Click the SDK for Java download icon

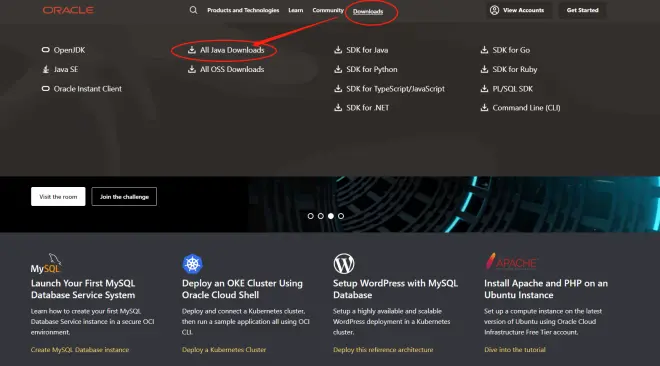pyautogui.click(x=338, y=50)
